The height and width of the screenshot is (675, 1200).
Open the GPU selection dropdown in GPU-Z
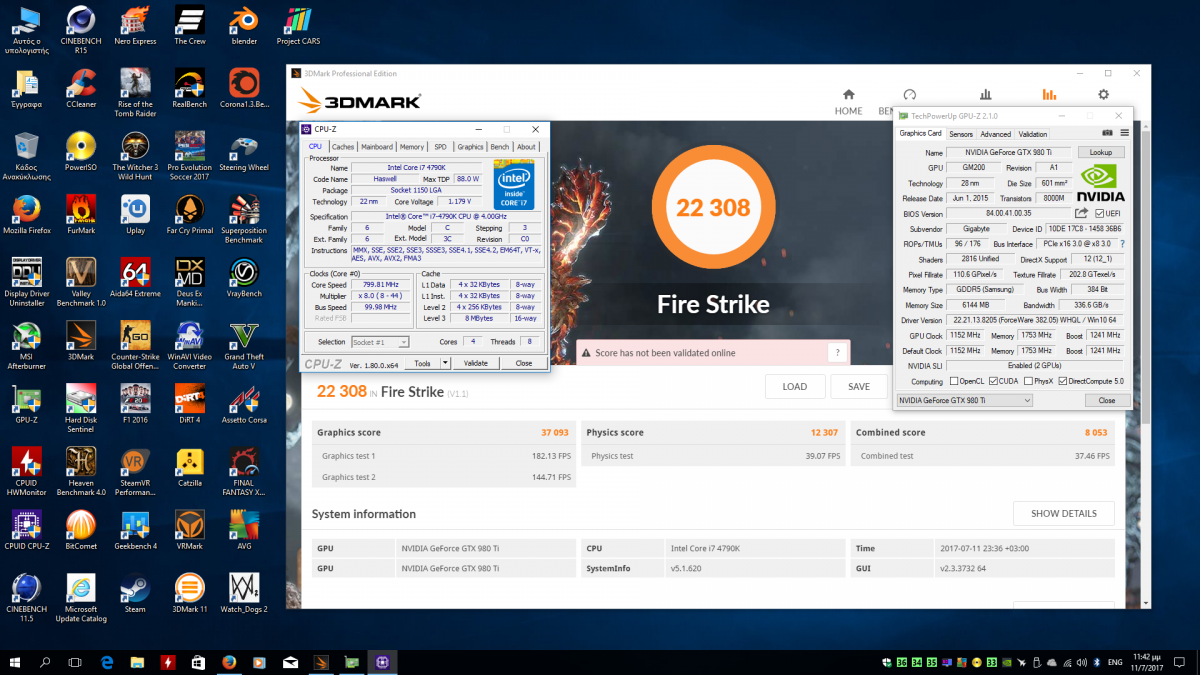click(964, 400)
